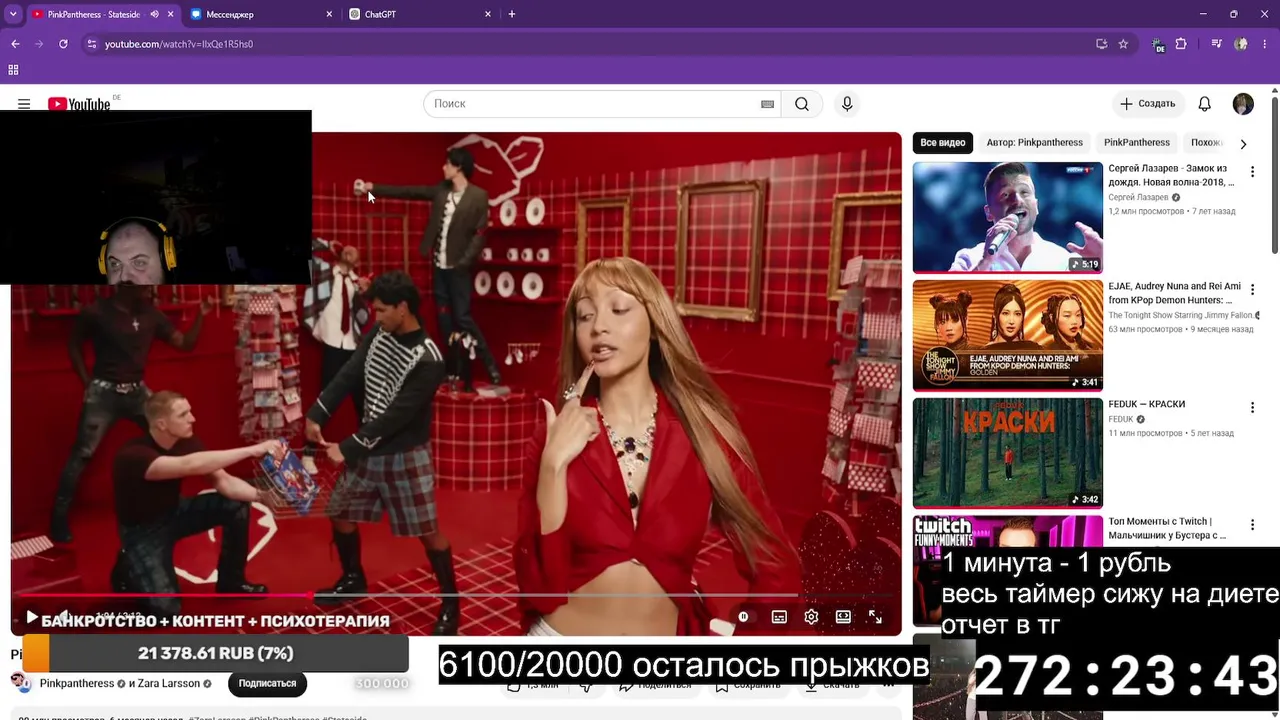Bookmark this page with the star icon

[1123, 44]
